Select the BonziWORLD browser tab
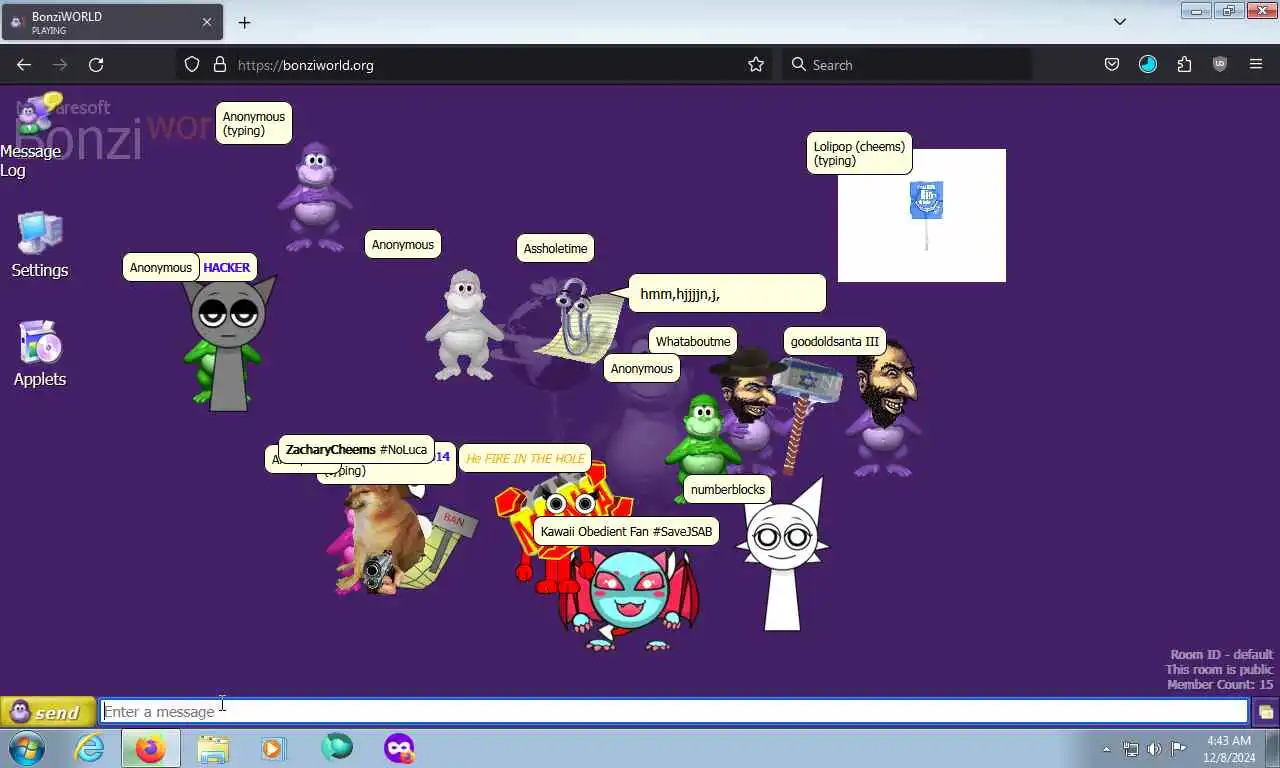Viewport: 1280px width, 768px height. (x=111, y=22)
